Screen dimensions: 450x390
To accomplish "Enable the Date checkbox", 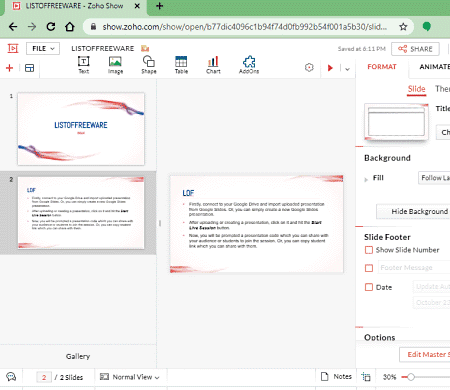I will (369, 287).
